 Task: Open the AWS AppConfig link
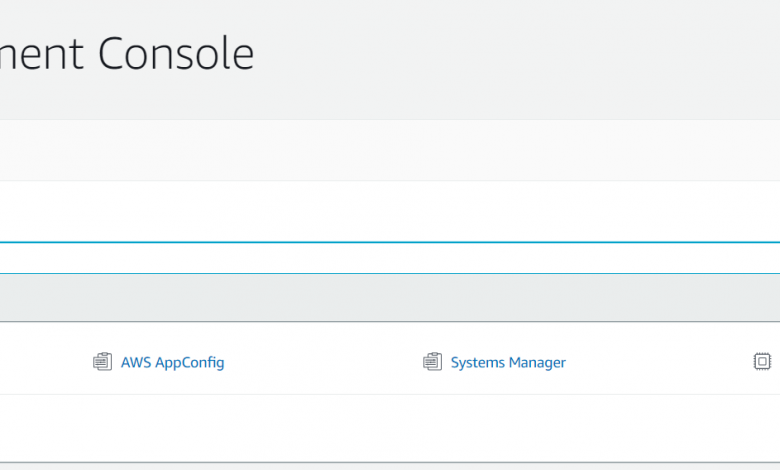(172, 362)
